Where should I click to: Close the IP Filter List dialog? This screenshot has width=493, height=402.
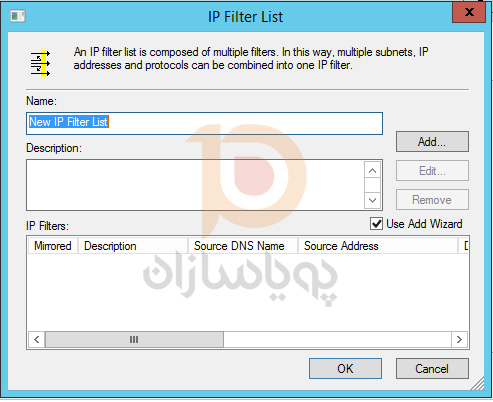click(x=469, y=12)
